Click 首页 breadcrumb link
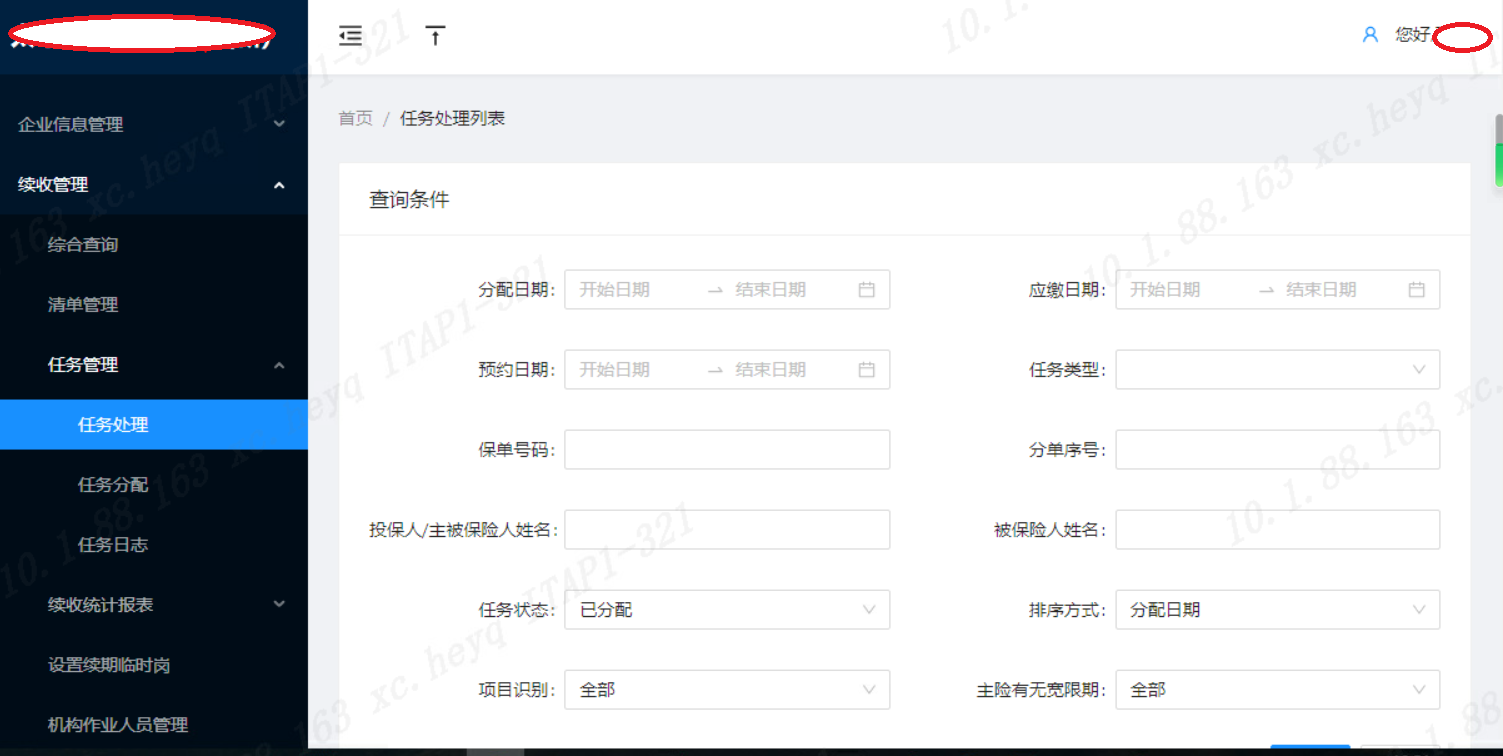Image resolution: width=1503 pixels, height=756 pixels. (x=355, y=119)
